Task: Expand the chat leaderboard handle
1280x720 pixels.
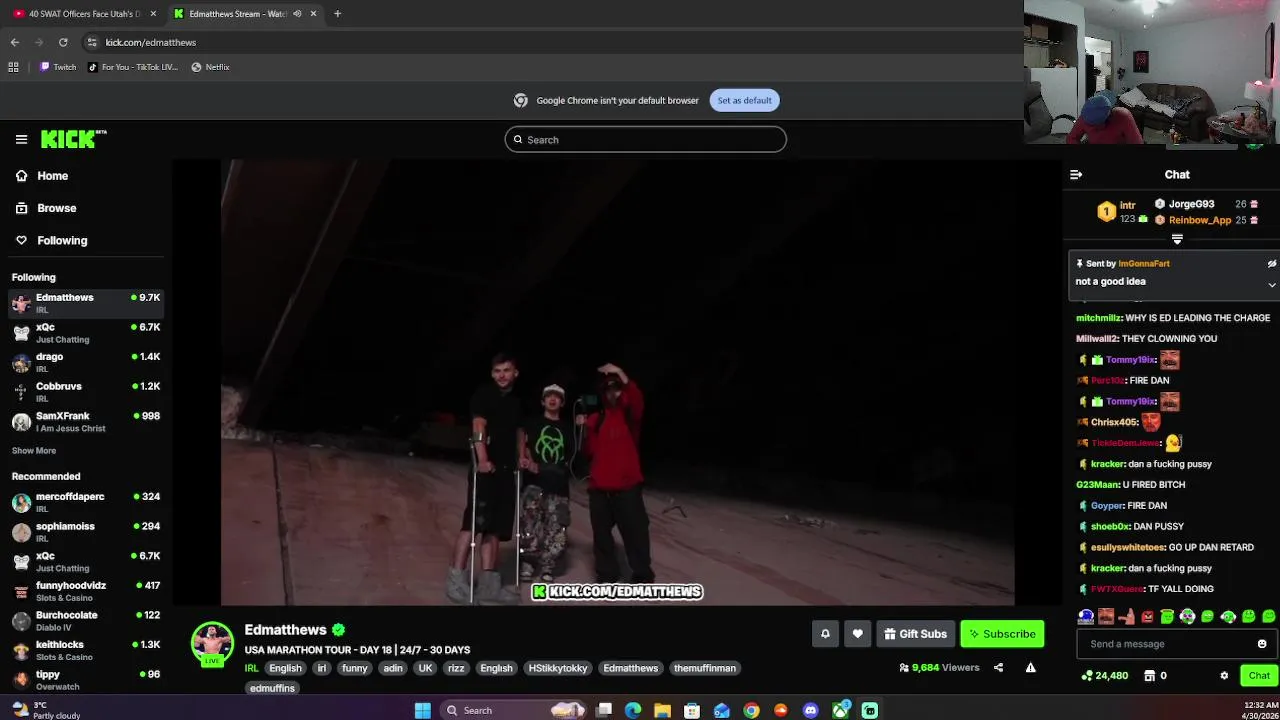Action: pos(1177,239)
